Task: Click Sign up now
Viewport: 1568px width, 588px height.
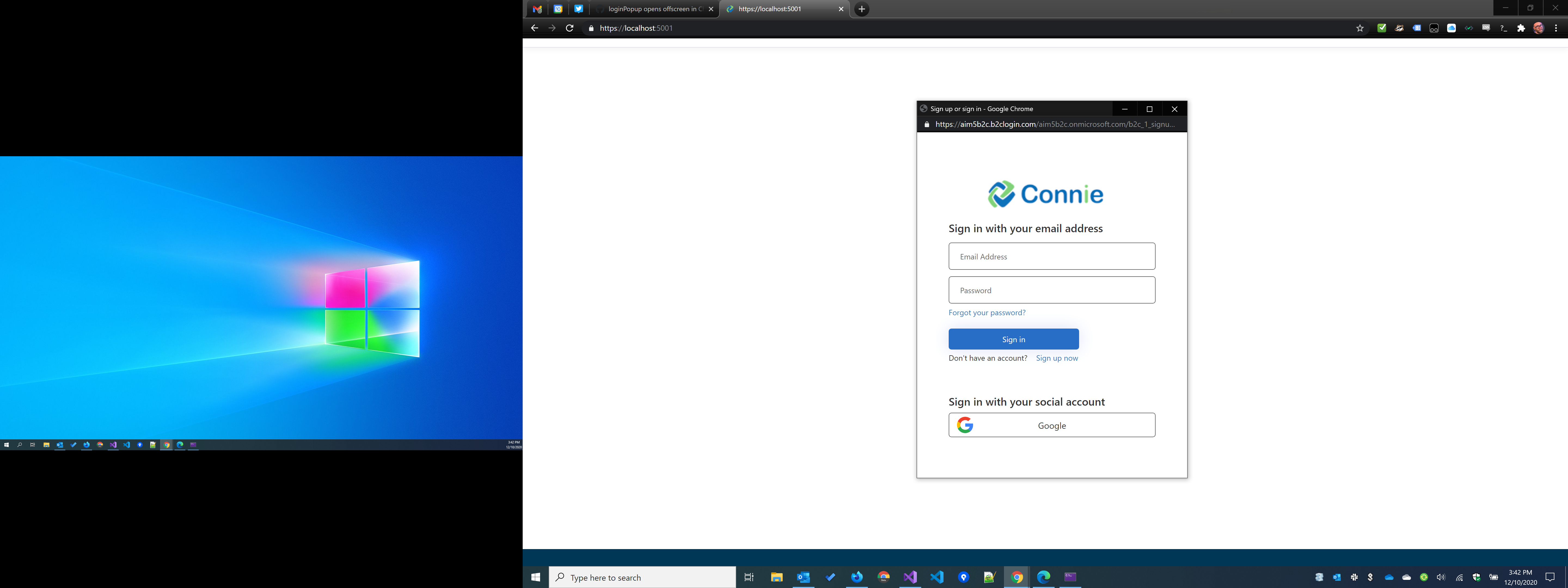Action: 1057,358
